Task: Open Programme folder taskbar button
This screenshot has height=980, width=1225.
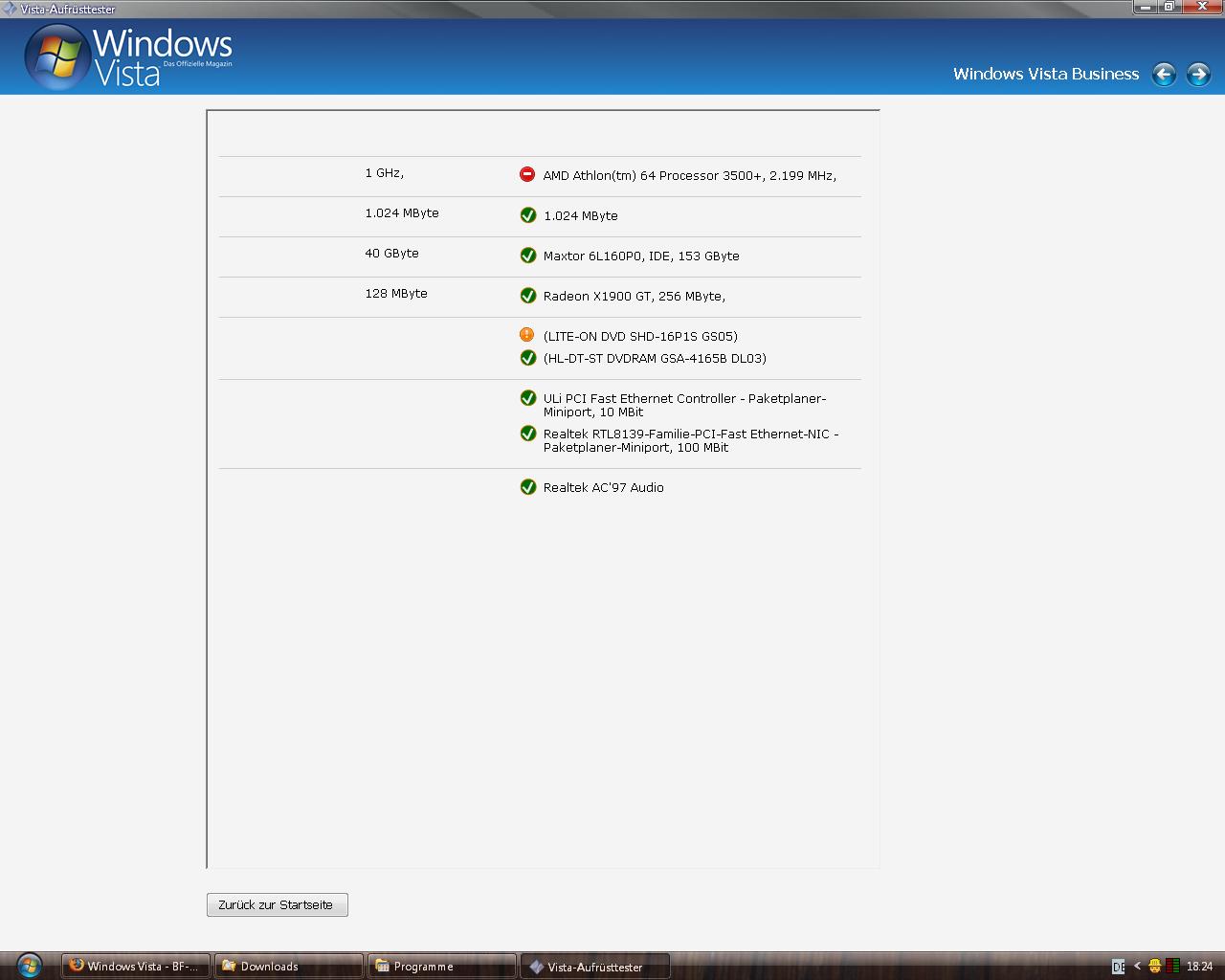Action: 442,966
